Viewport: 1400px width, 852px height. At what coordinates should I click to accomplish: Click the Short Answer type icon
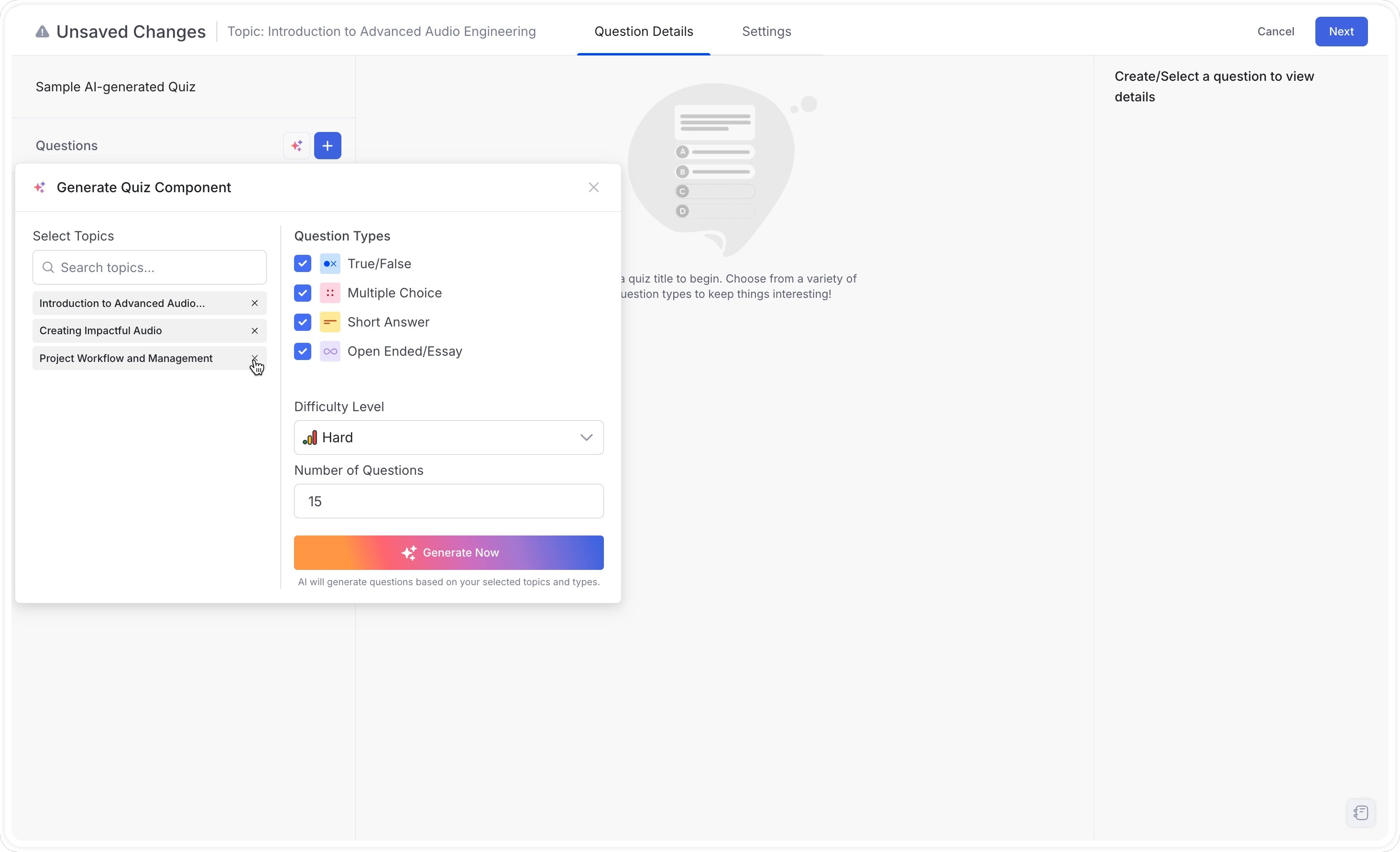(x=330, y=322)
